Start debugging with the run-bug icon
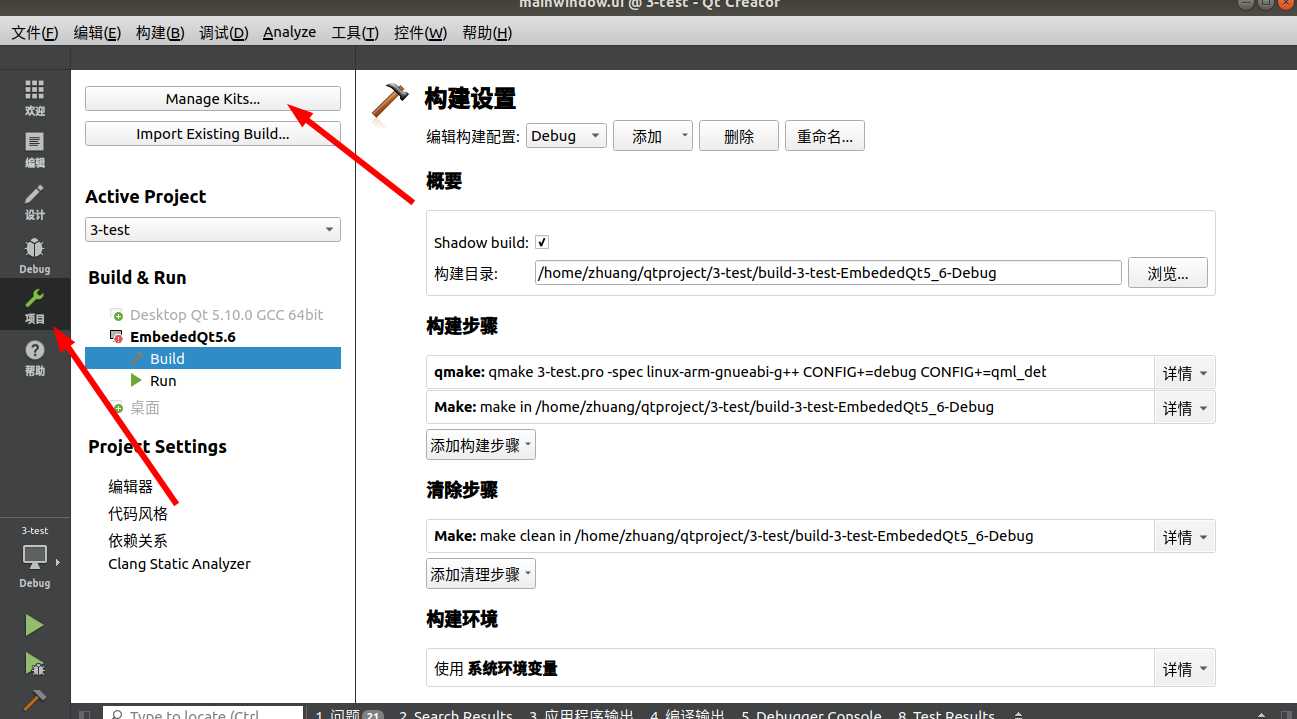The height and width of the screenshot is (719, 1297). click(x=35, y=664)
